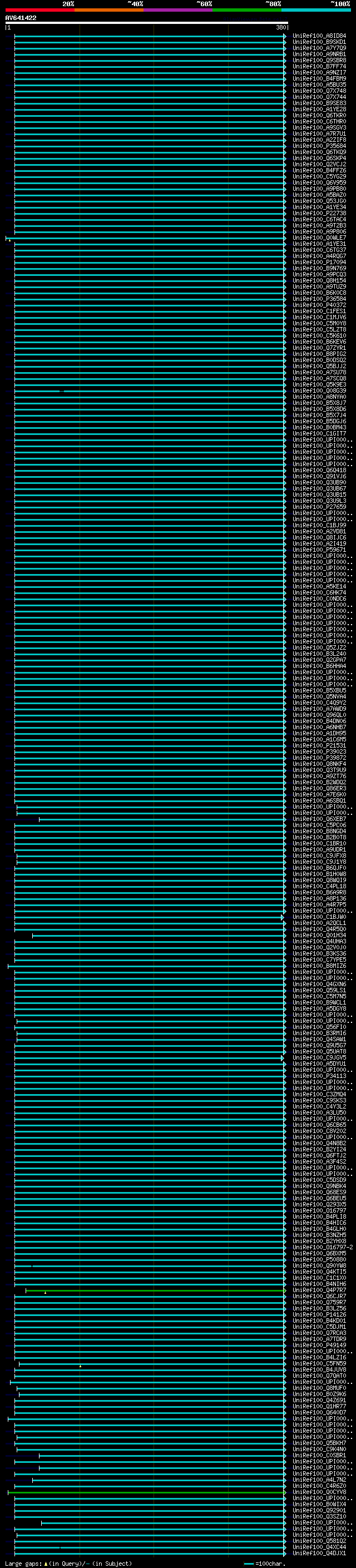356x1568 pixels.
Task: Click label UniRef100_P35684
Action: pyautogui.click(x=319, y=146)
